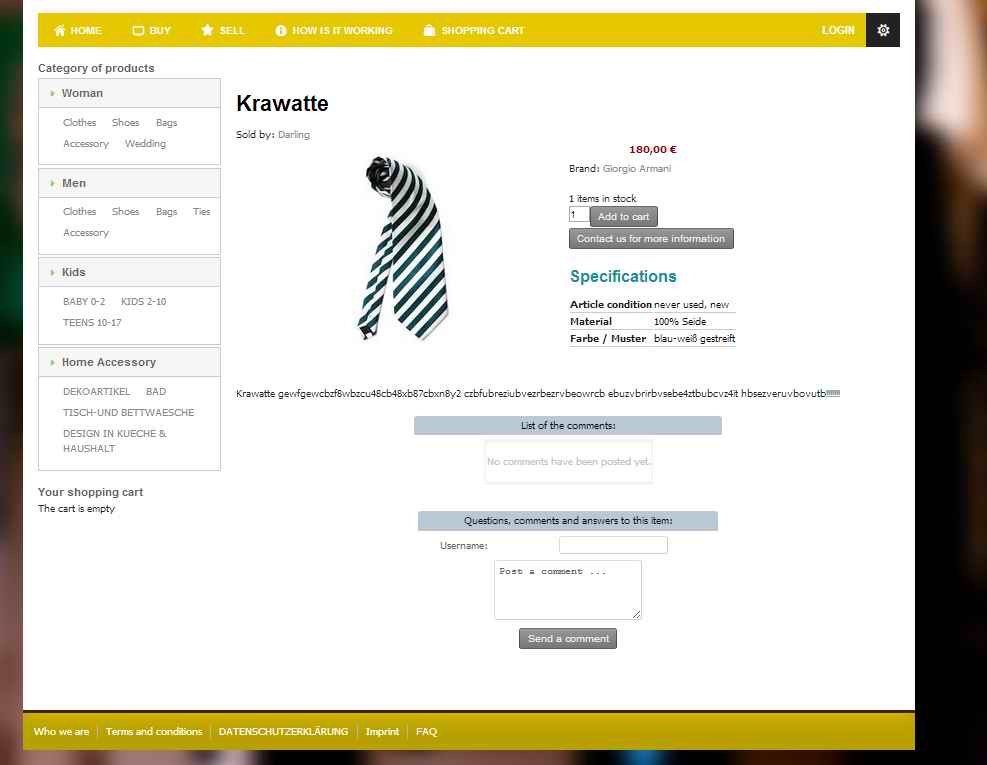This screenshot has height=765, width=987.
Task: Click the quantity input field
Action: (x=578, y=215)
